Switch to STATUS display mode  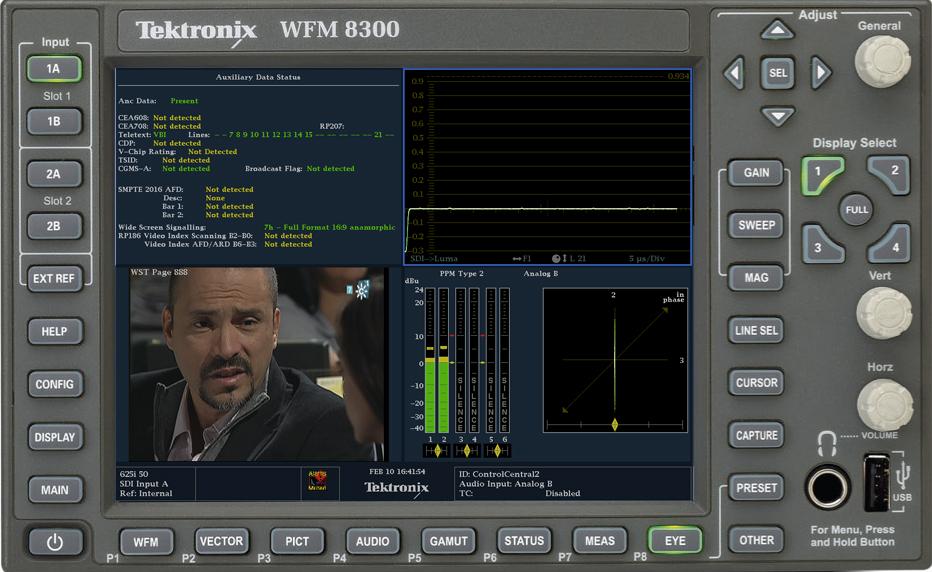click(x=524, y=540)
